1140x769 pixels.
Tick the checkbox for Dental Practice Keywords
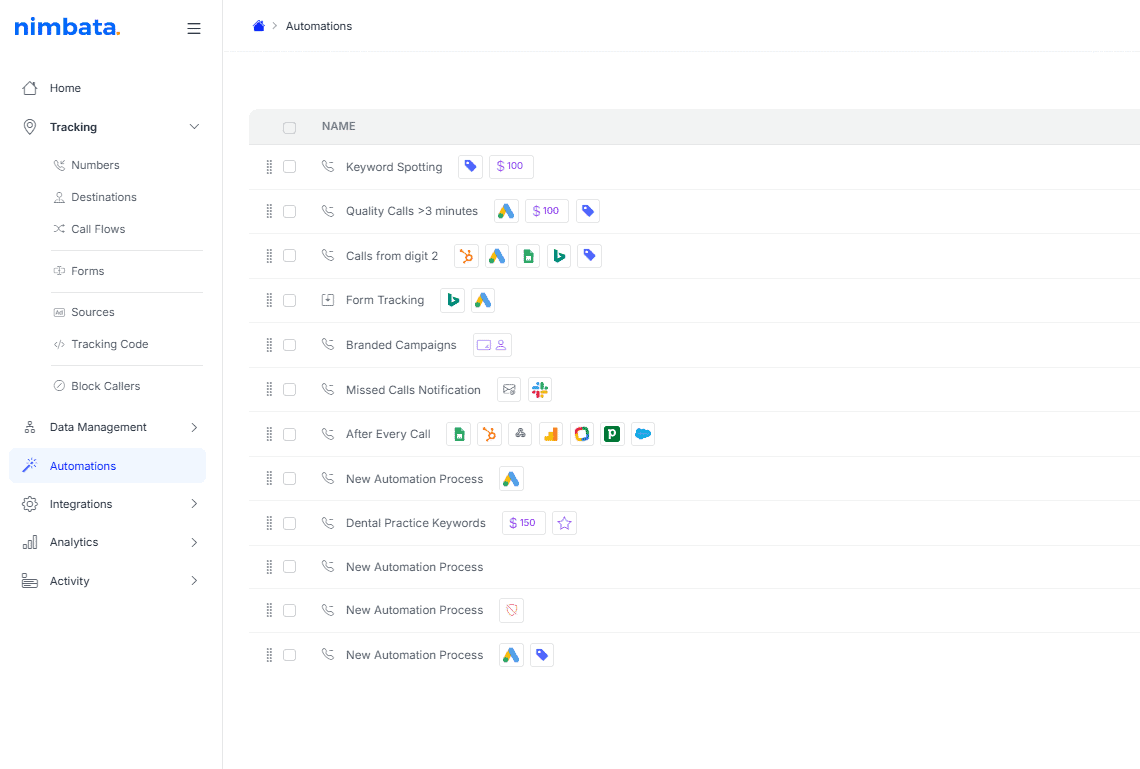point(290,522)
